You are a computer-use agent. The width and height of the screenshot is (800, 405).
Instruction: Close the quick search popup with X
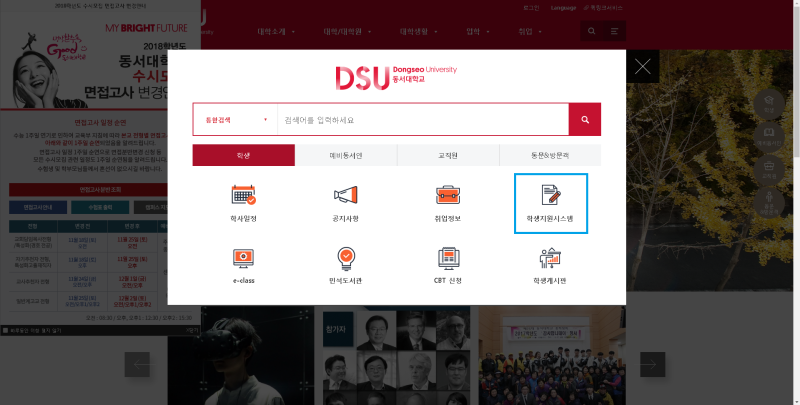tap(642, 66)
